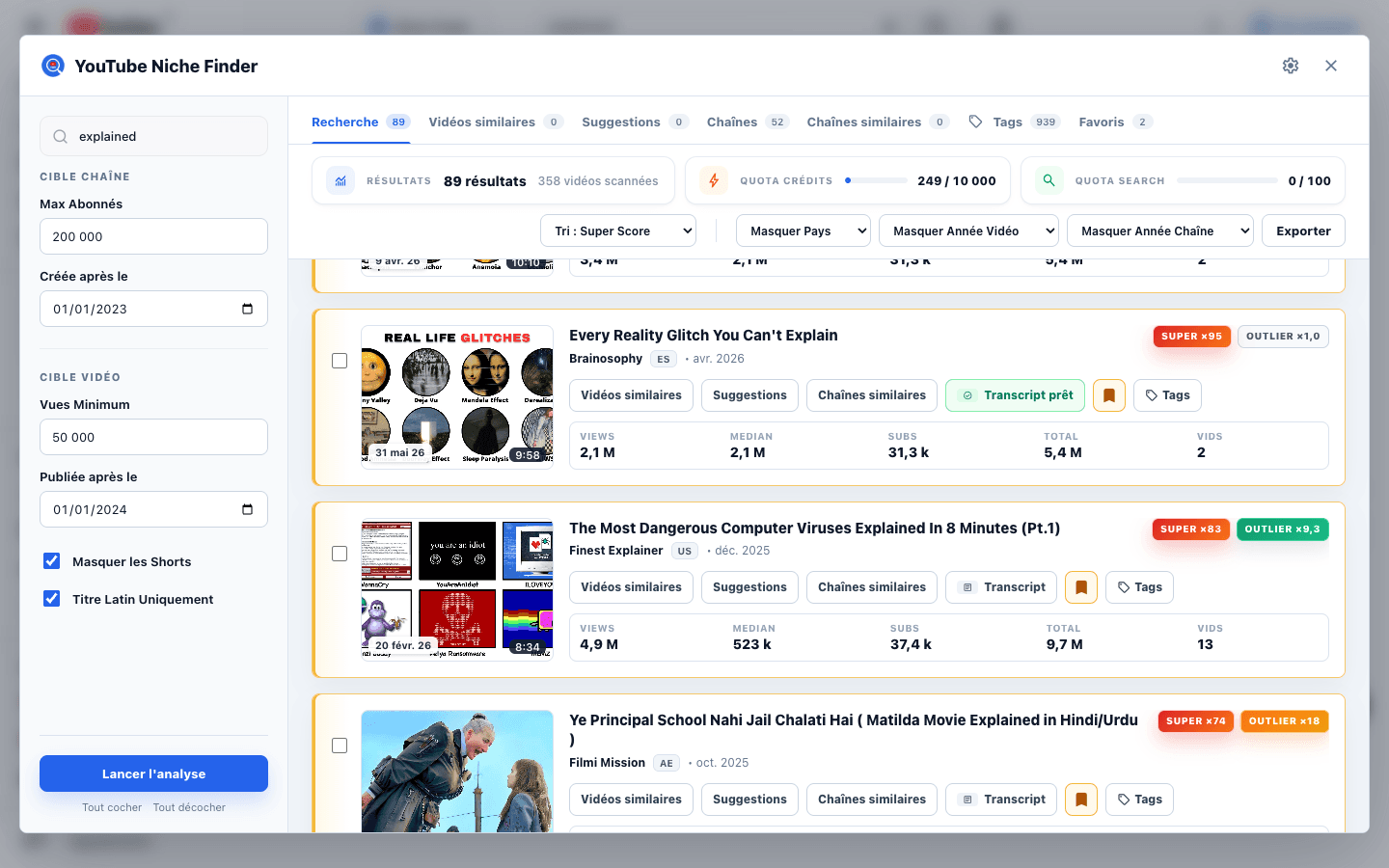Open the computer viruses video thumbnail

pyautogui.click(x=457, y=588)
